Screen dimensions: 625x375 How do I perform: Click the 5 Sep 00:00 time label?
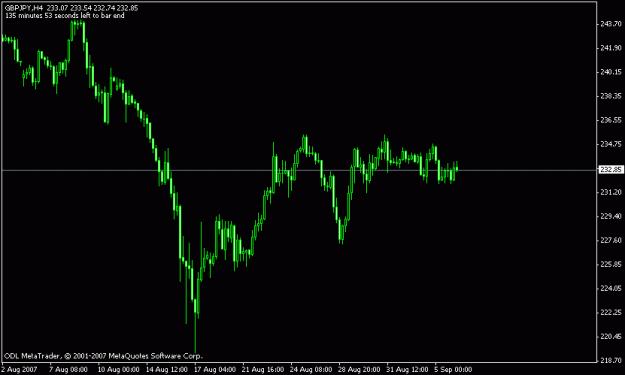(x=453, y=369)
